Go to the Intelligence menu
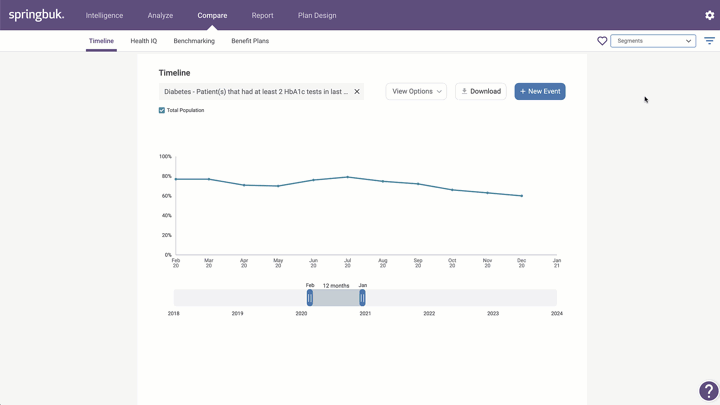 pos(104,15)
